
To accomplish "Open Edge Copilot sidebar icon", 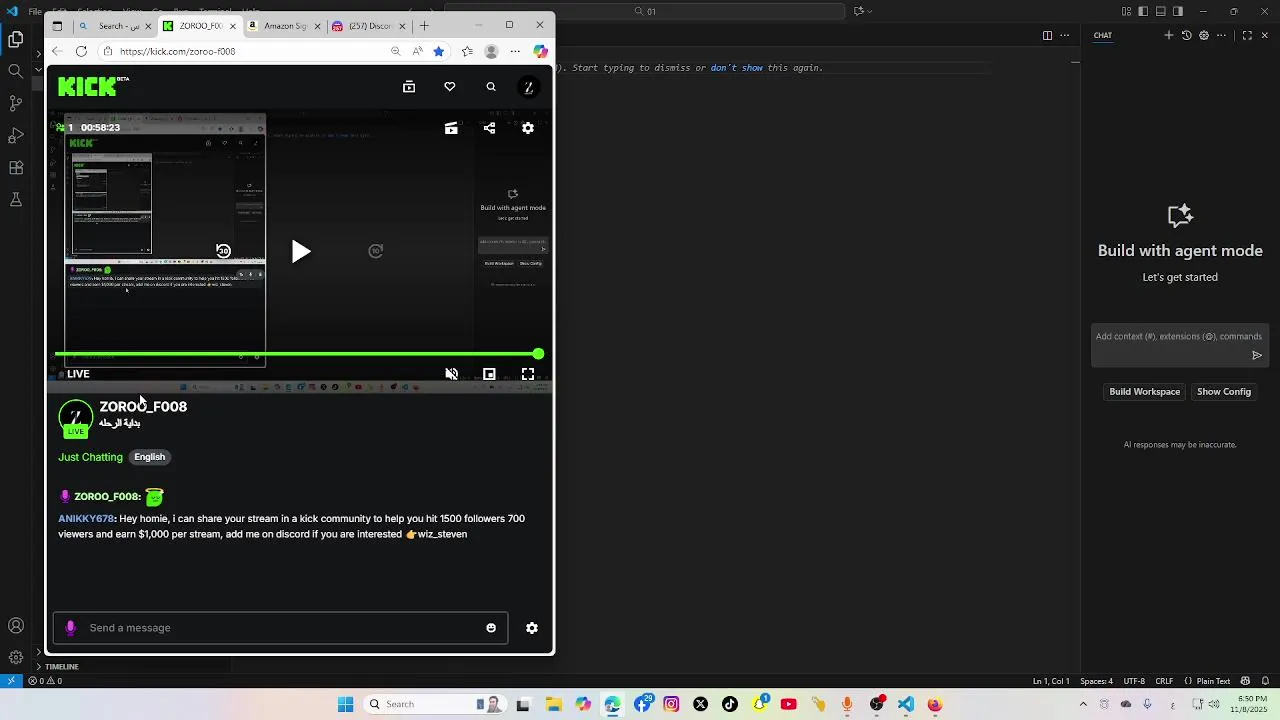I will (x=540, y=51).
